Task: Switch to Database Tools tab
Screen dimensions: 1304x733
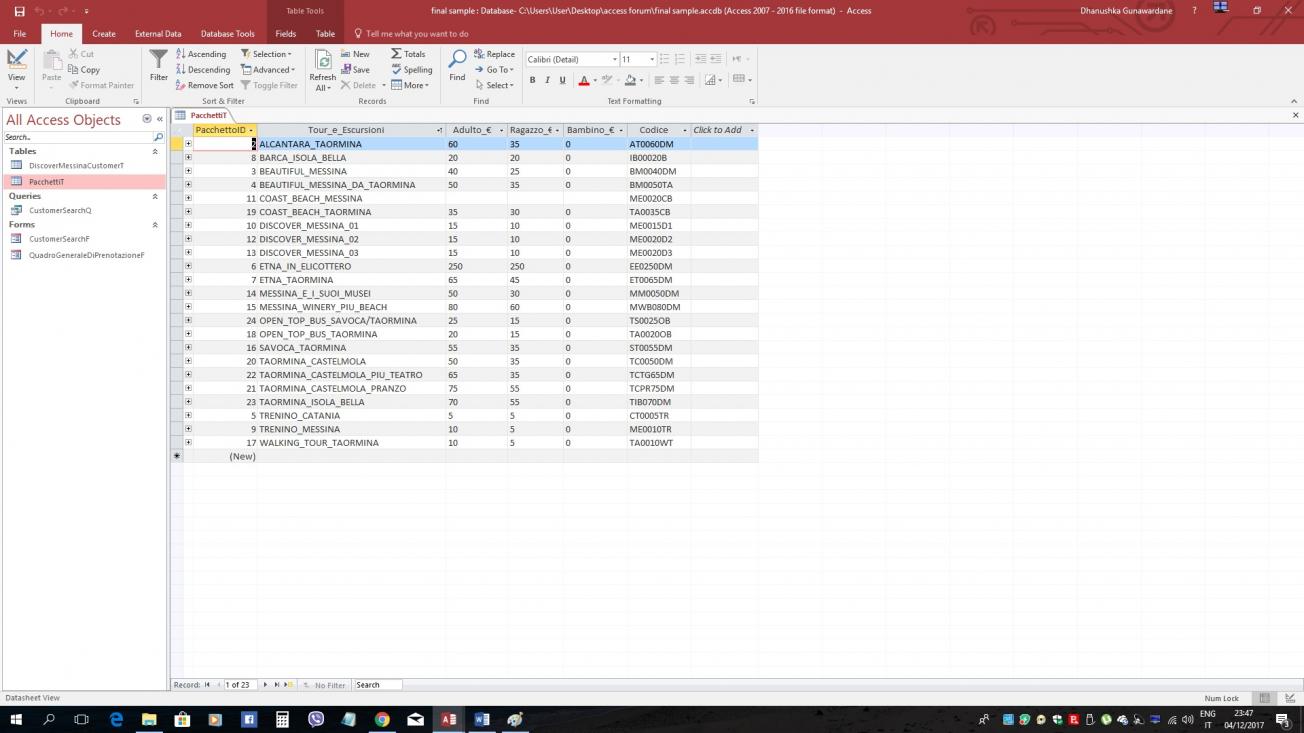Action: [x=227, y=34]
